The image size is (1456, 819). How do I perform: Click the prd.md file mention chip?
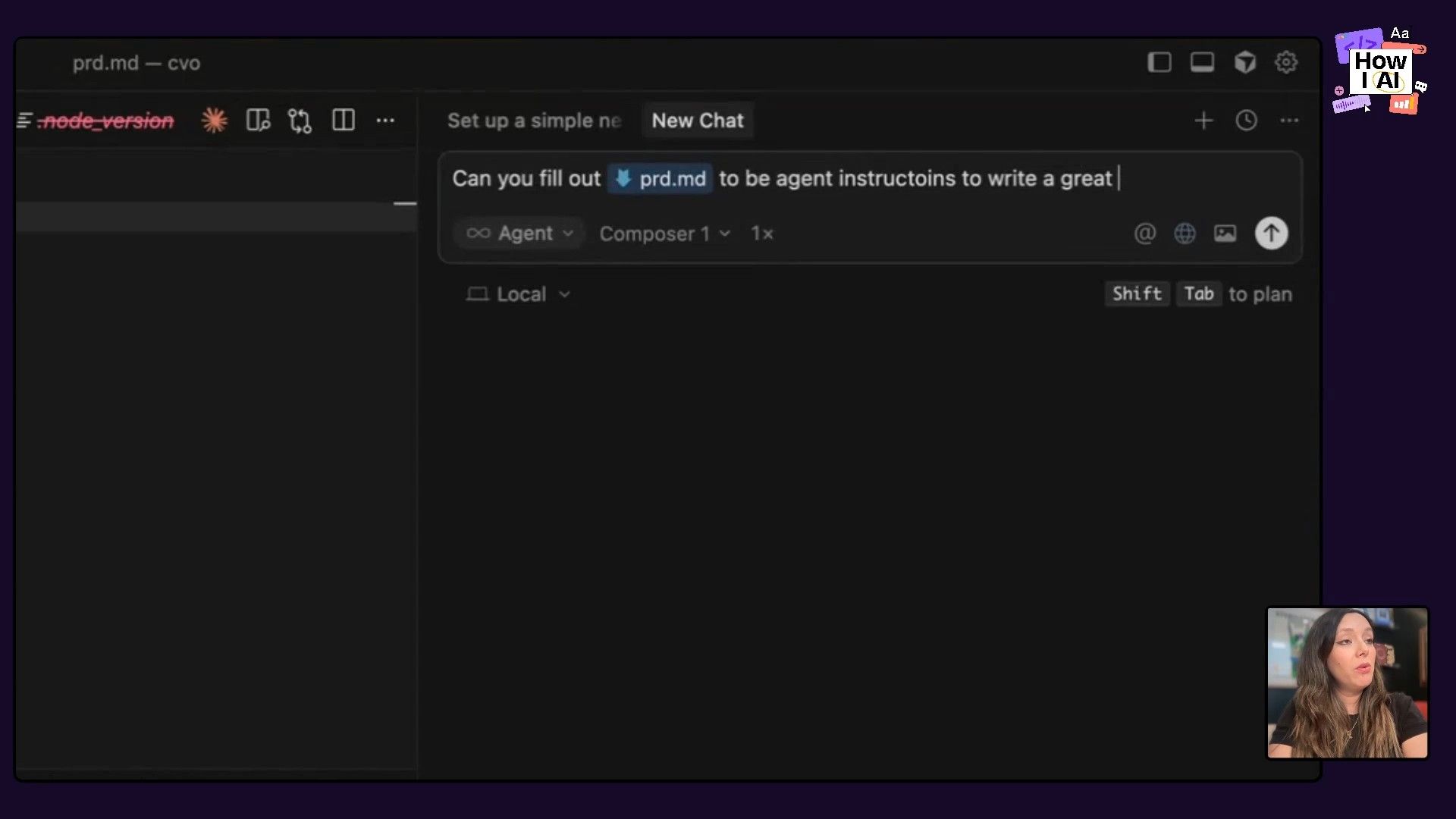pos(660,179)
